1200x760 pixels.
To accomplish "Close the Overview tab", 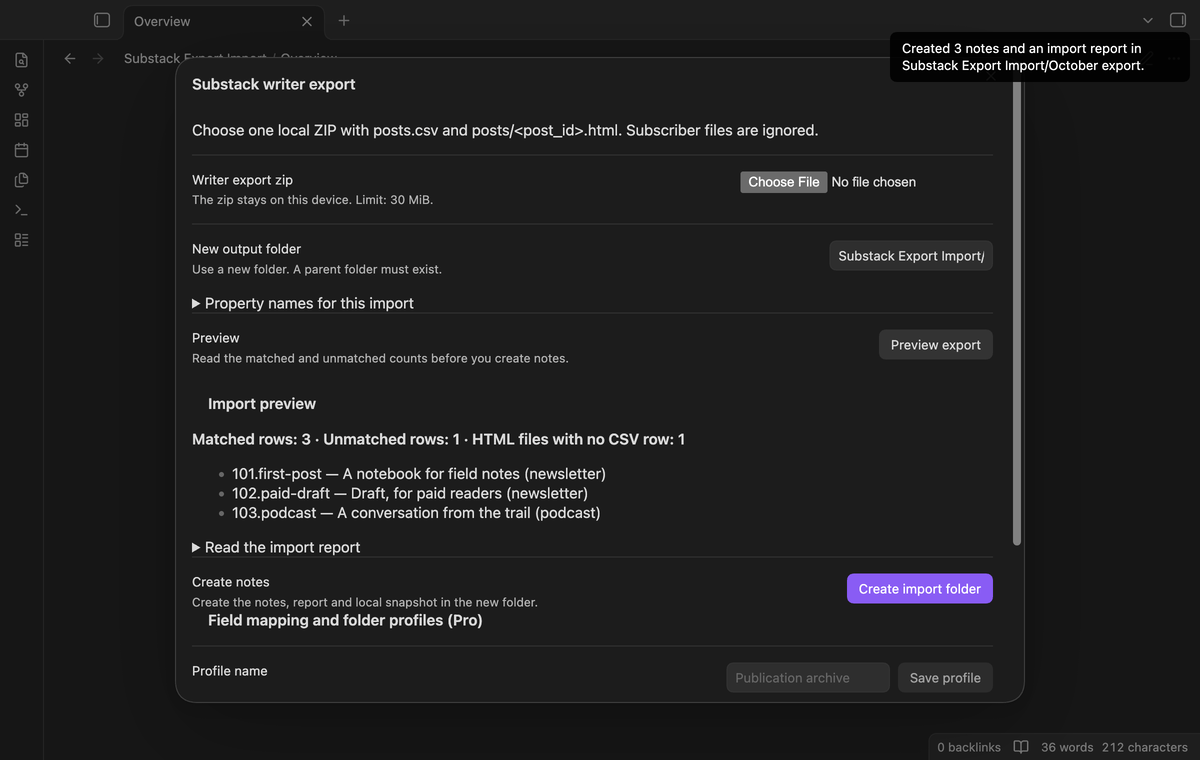I will (x=307, y=21).
